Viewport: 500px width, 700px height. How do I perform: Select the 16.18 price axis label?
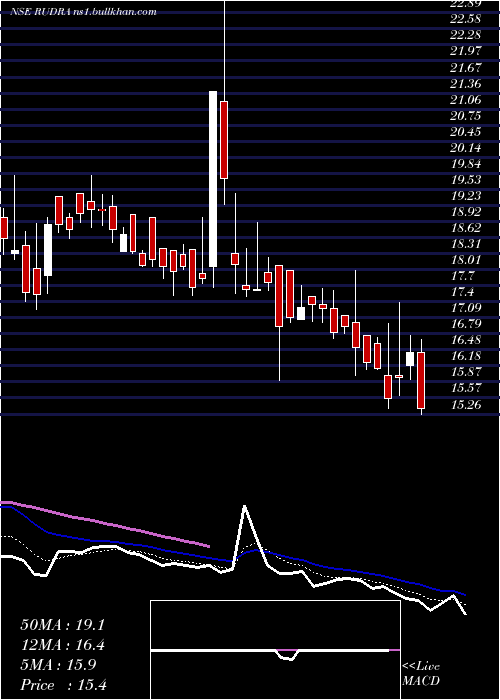[466, 357]
